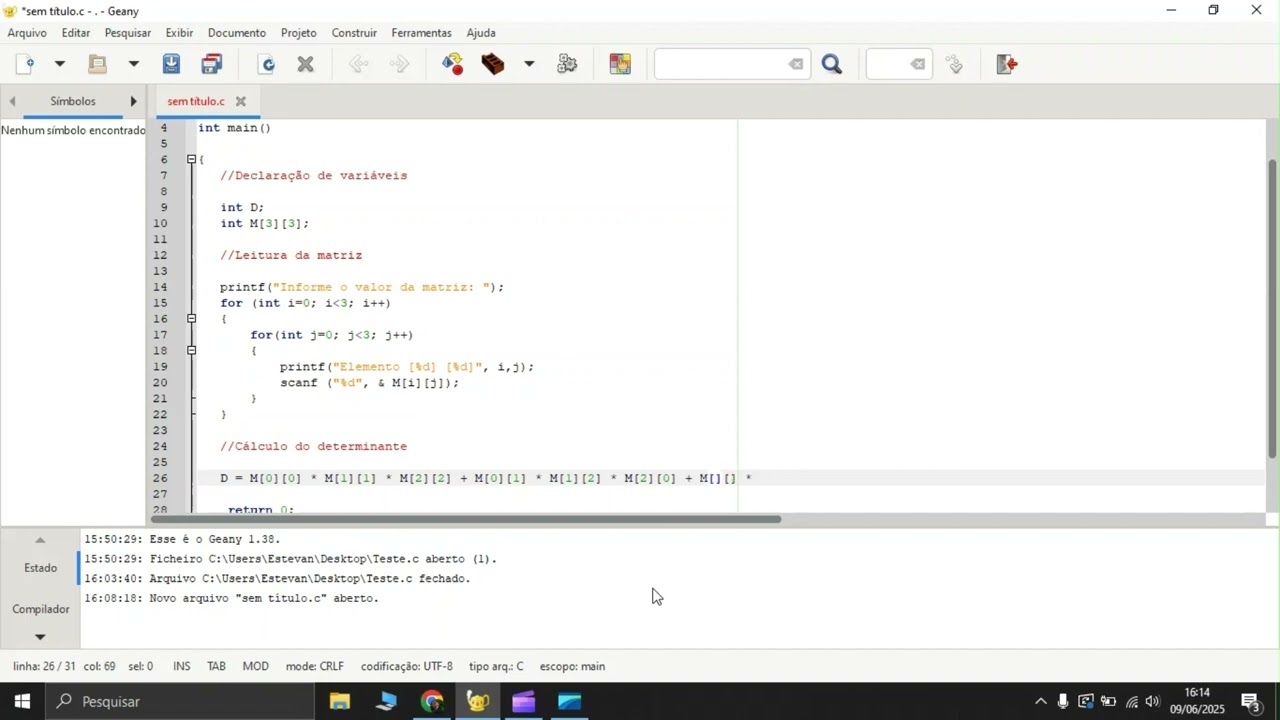The width and height of the screenshot is (1280, 720).
Task: Open Google Chrome from the taskbar
Action: click(432, 702)
